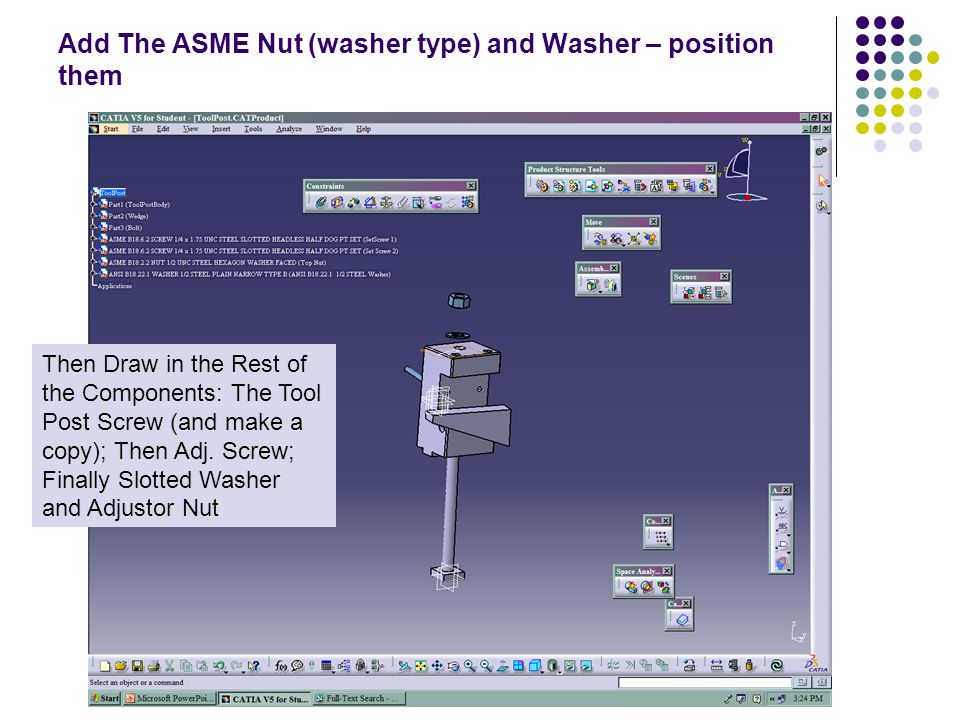Click the Fix Together paperclip icon
The height and width of the screenshot is (720, 960).
[x=402, y=202]
